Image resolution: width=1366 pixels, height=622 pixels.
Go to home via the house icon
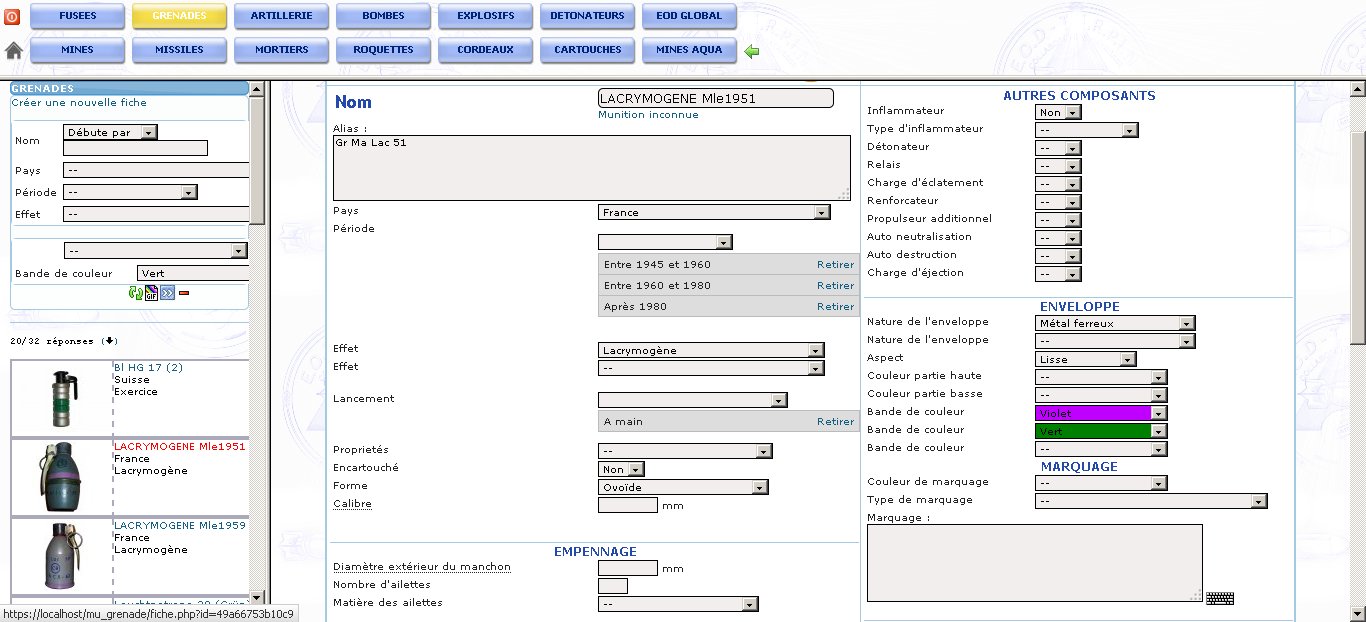(14, 50)
